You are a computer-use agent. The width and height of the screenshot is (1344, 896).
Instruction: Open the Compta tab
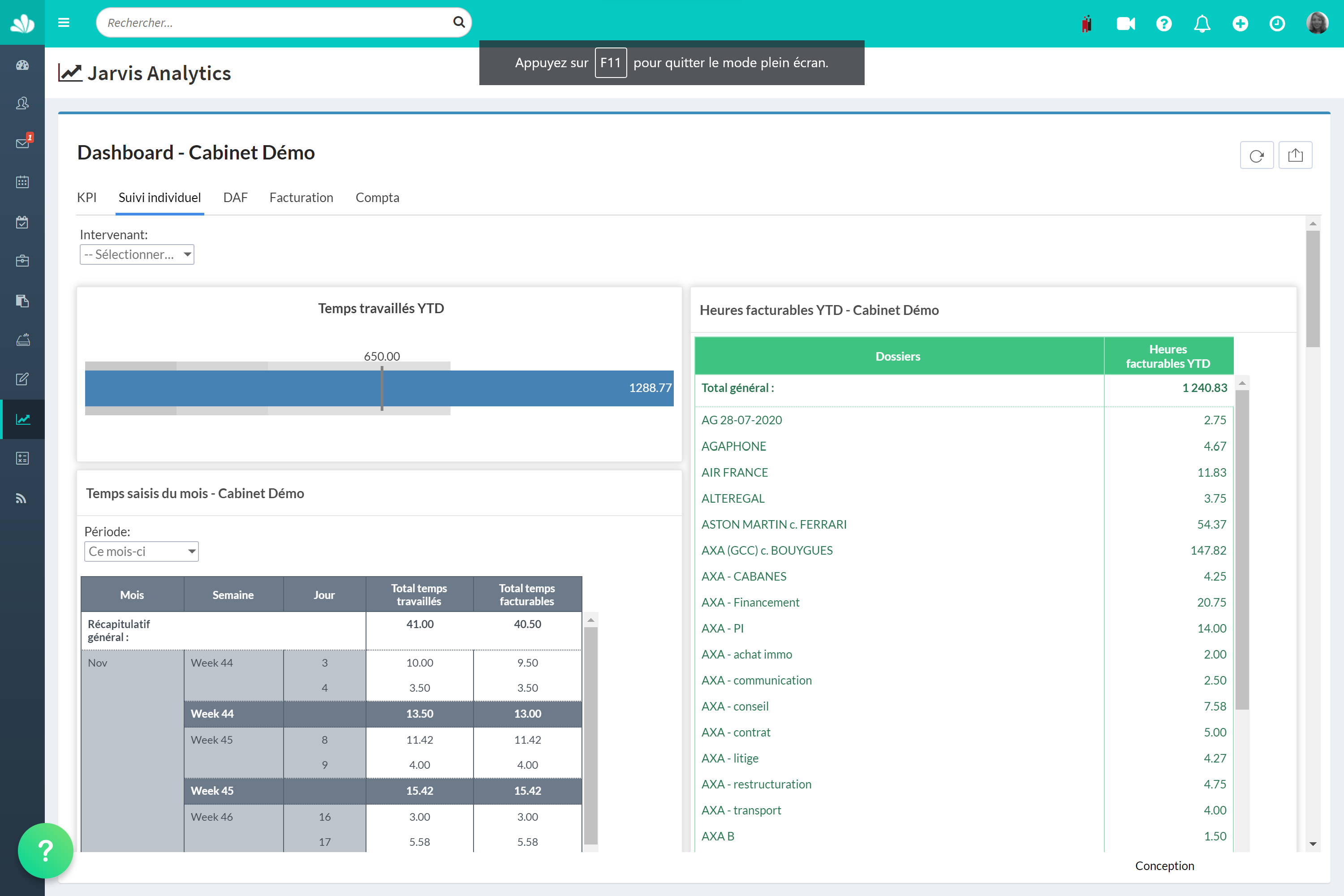pos(377,198)
